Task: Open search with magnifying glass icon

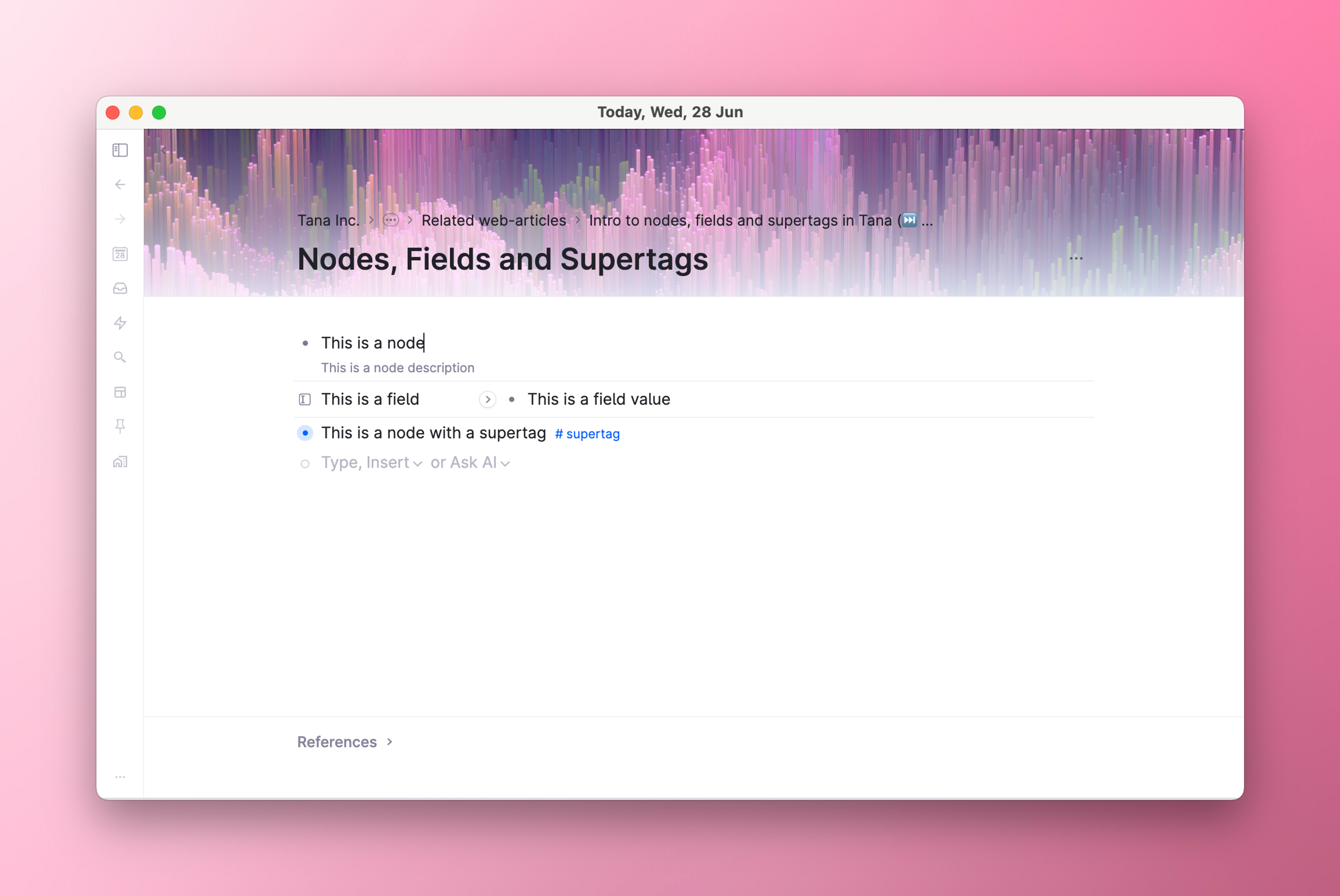Action: point(120,357)
